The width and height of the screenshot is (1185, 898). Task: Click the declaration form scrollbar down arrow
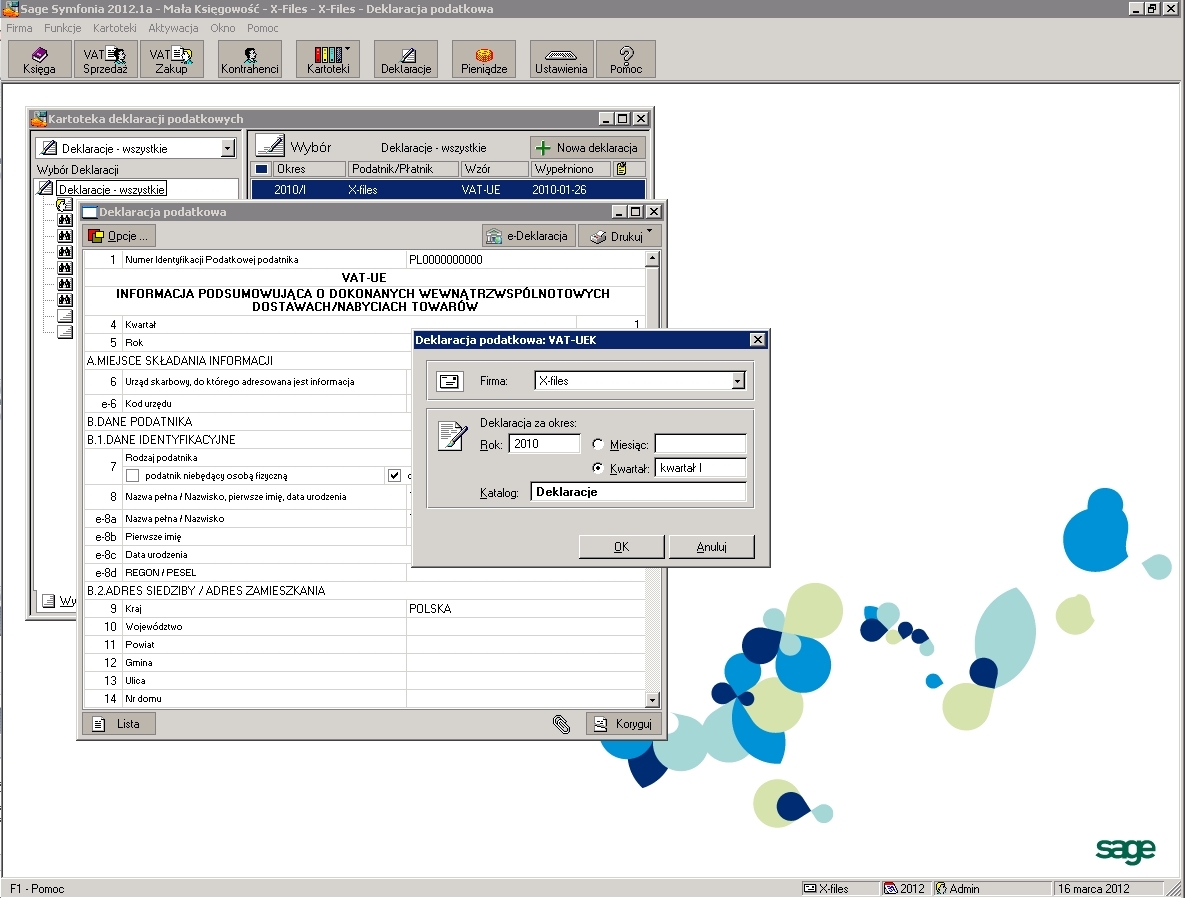[x=653, y=699]
